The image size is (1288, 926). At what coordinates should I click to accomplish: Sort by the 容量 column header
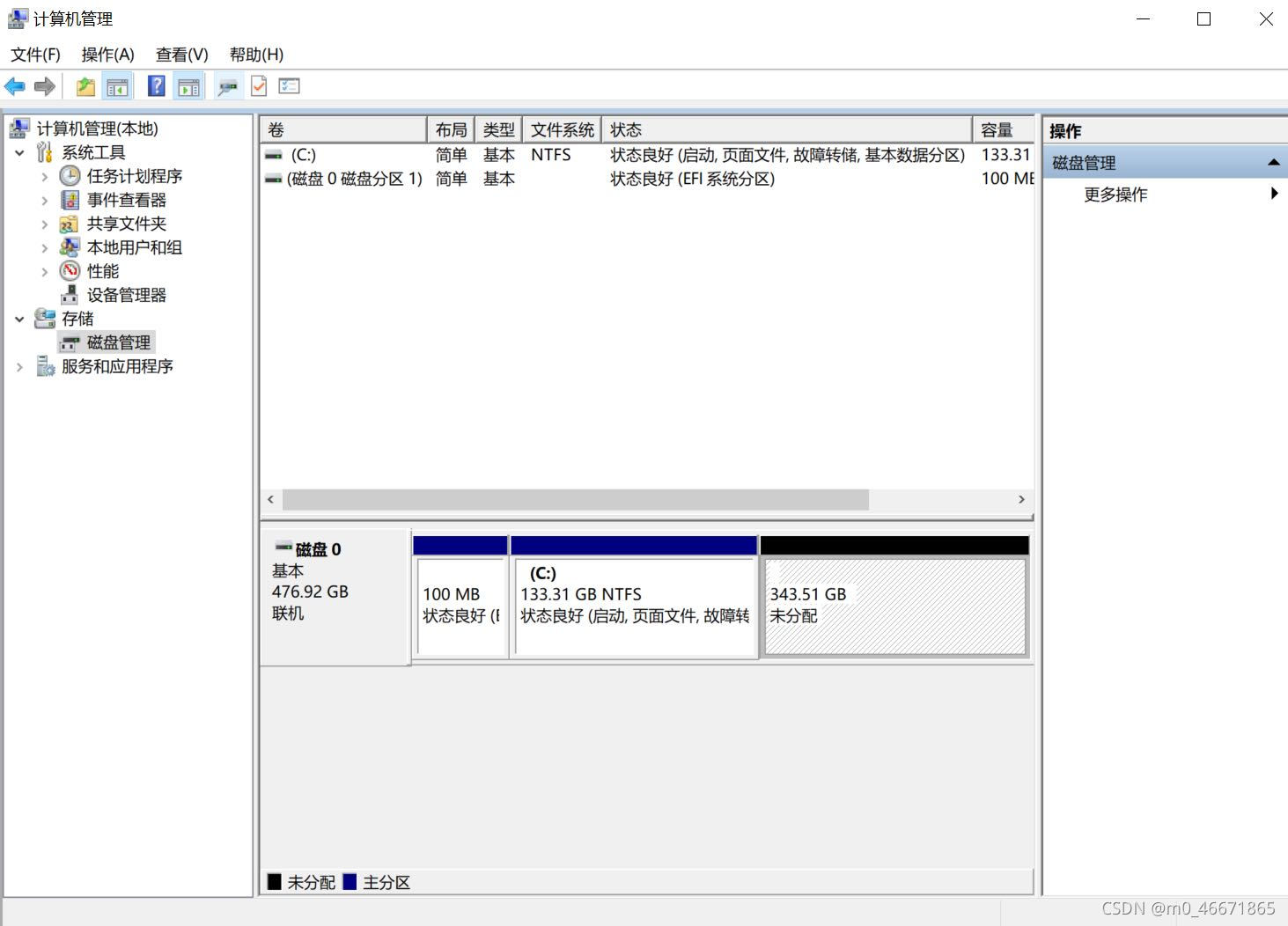click(x=1003, y=130)
